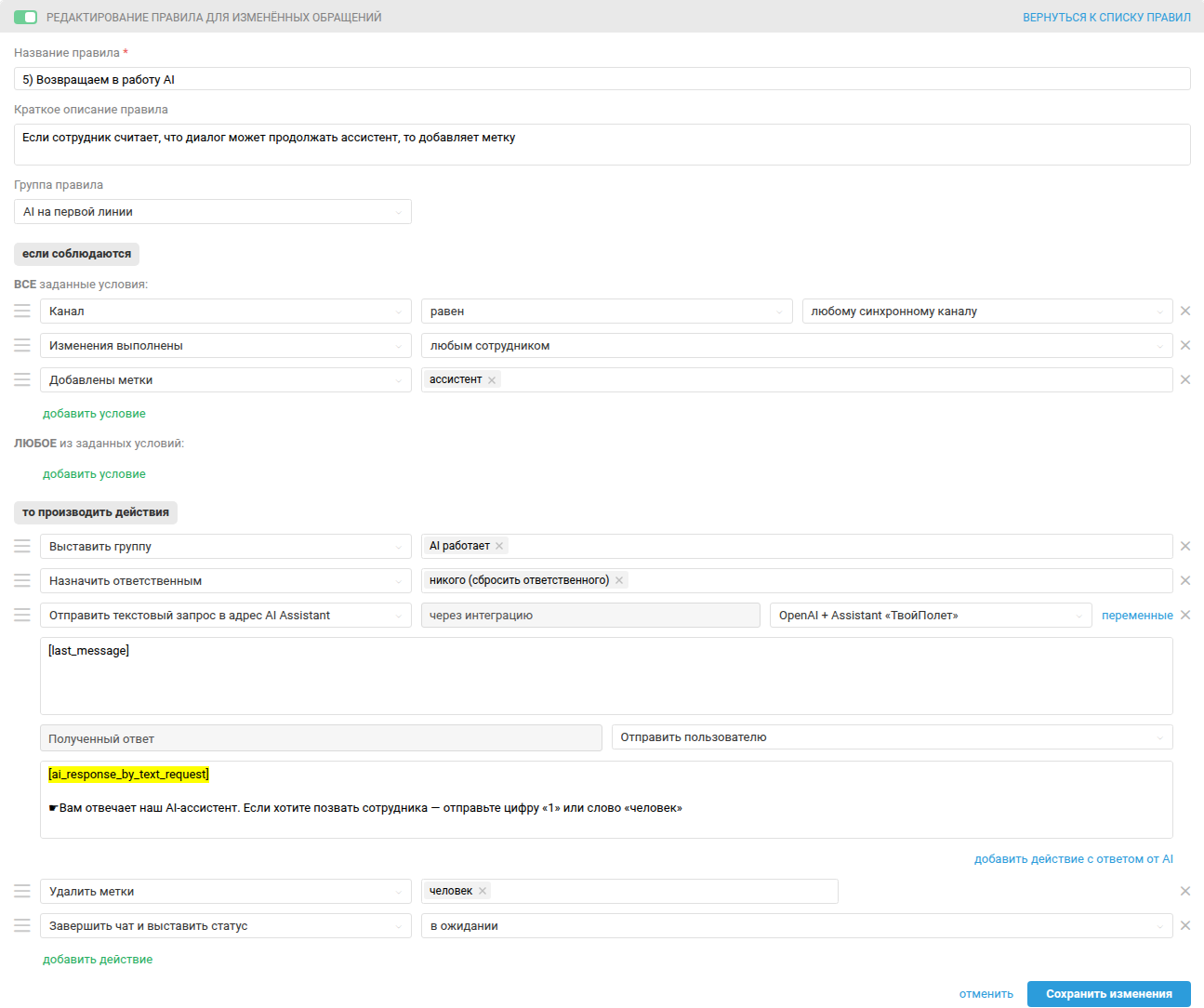
Task: Clear the «никого (сбросить ответственного)» chip
Action: point(619,580)
